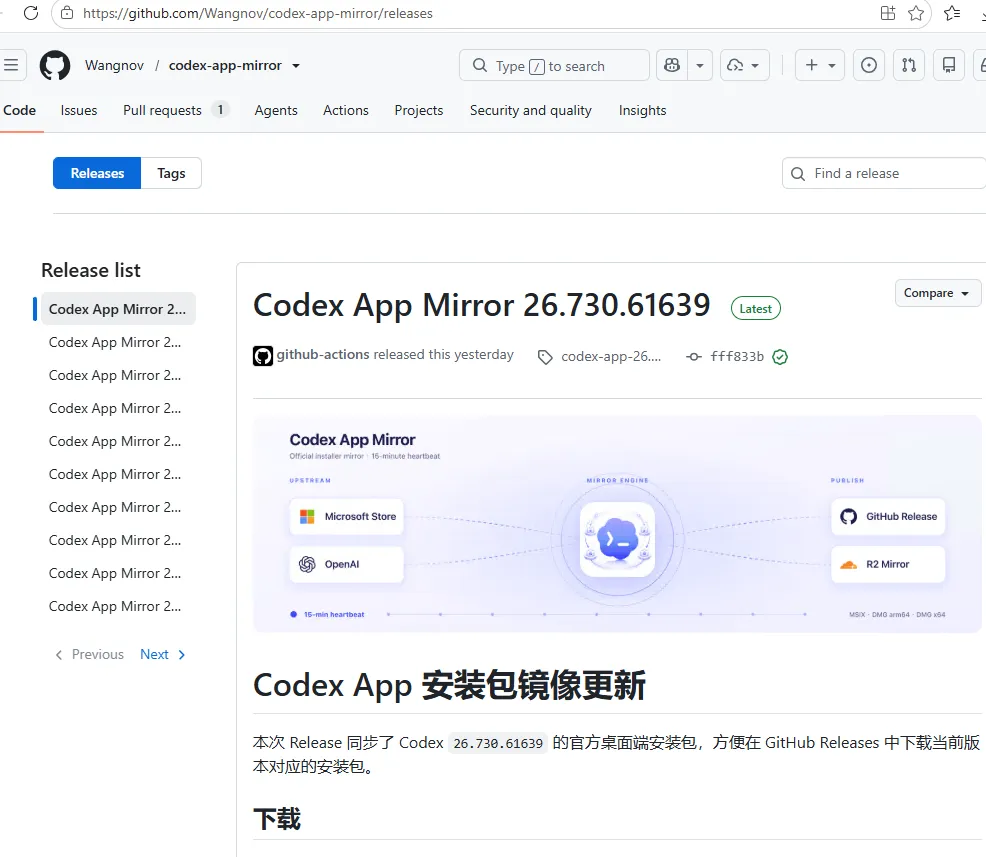Click the tag icon next to codex-app-26

click(545, 357)
